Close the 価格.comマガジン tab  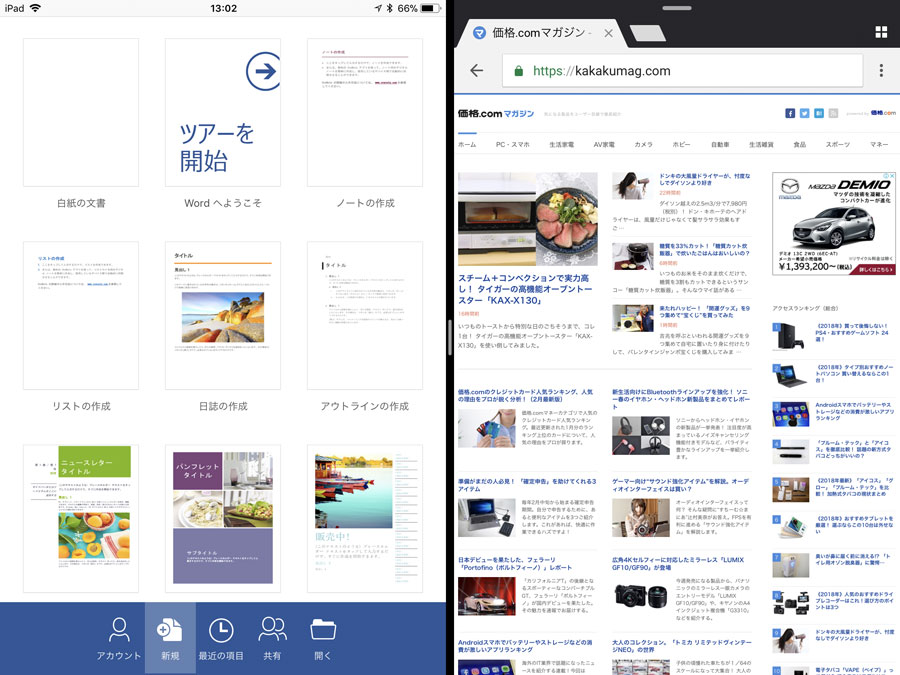tap(608, 33)
